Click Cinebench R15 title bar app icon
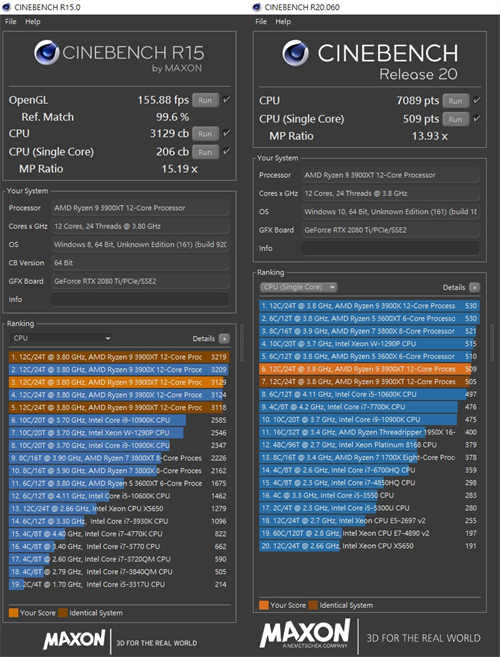The image size is (500, 657). pyautogui.click(x=6, y=7)
